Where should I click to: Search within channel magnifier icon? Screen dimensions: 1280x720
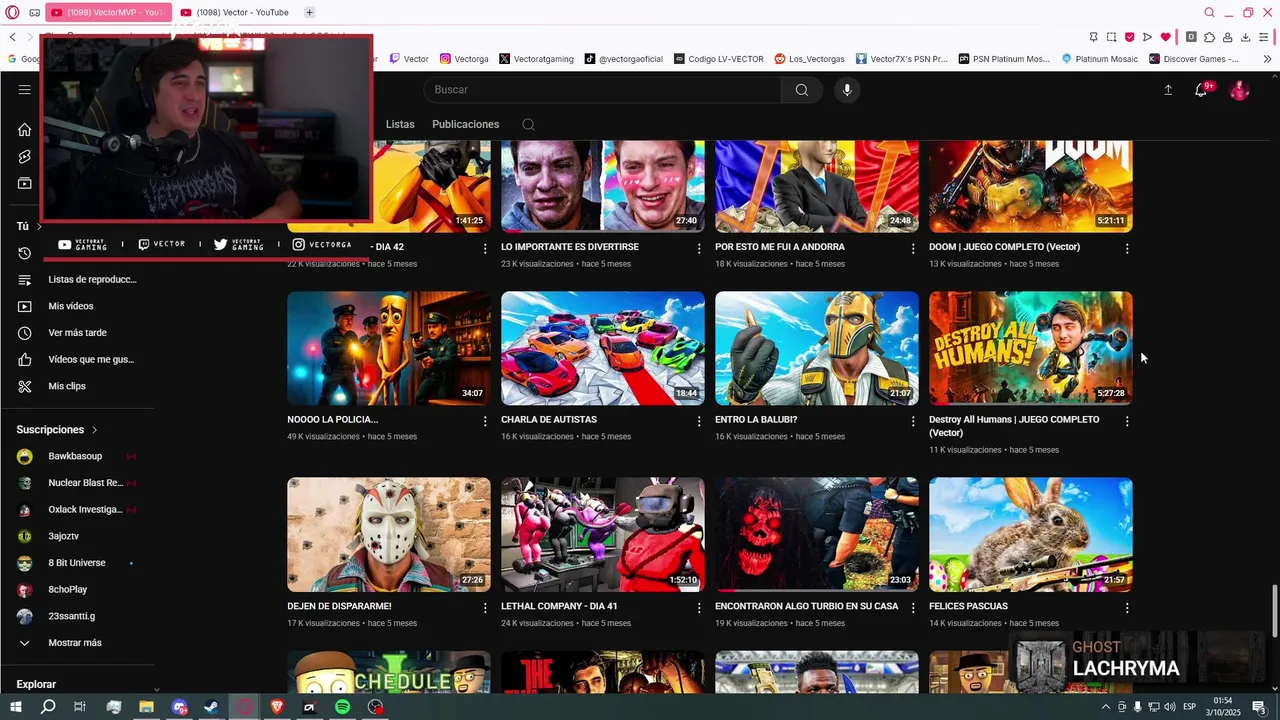click(528, 125)
